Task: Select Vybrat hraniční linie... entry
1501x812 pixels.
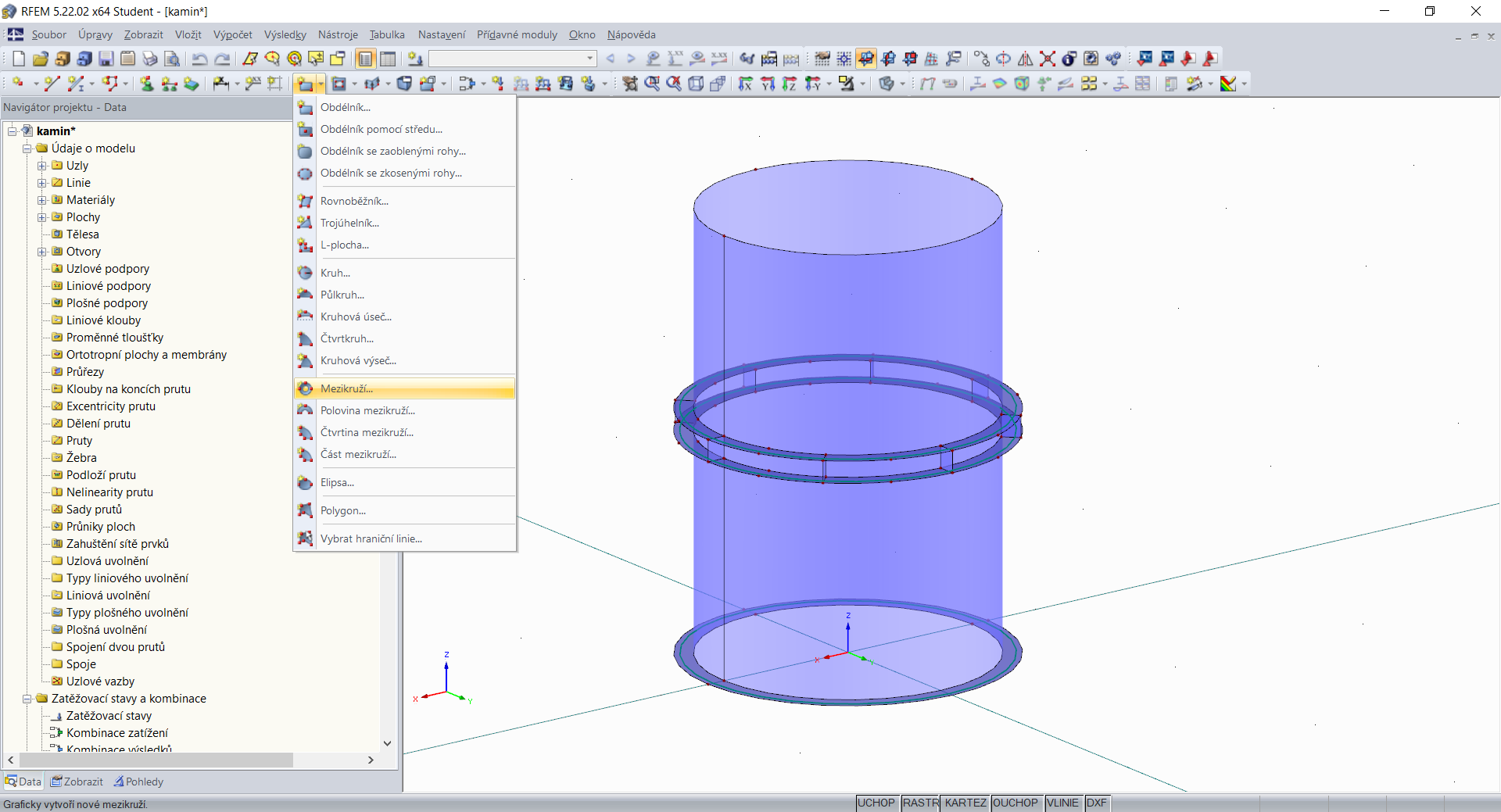Action: click(x=405, y=538)
